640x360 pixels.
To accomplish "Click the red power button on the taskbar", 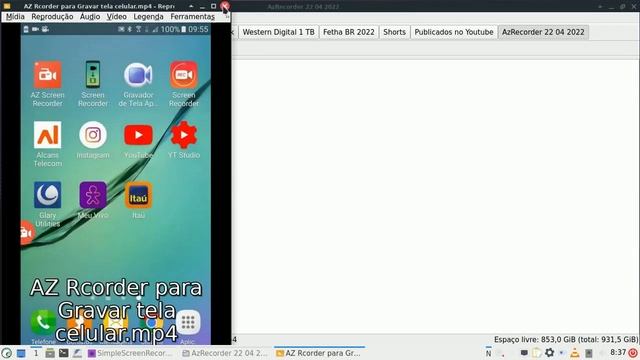I will 633,353.
